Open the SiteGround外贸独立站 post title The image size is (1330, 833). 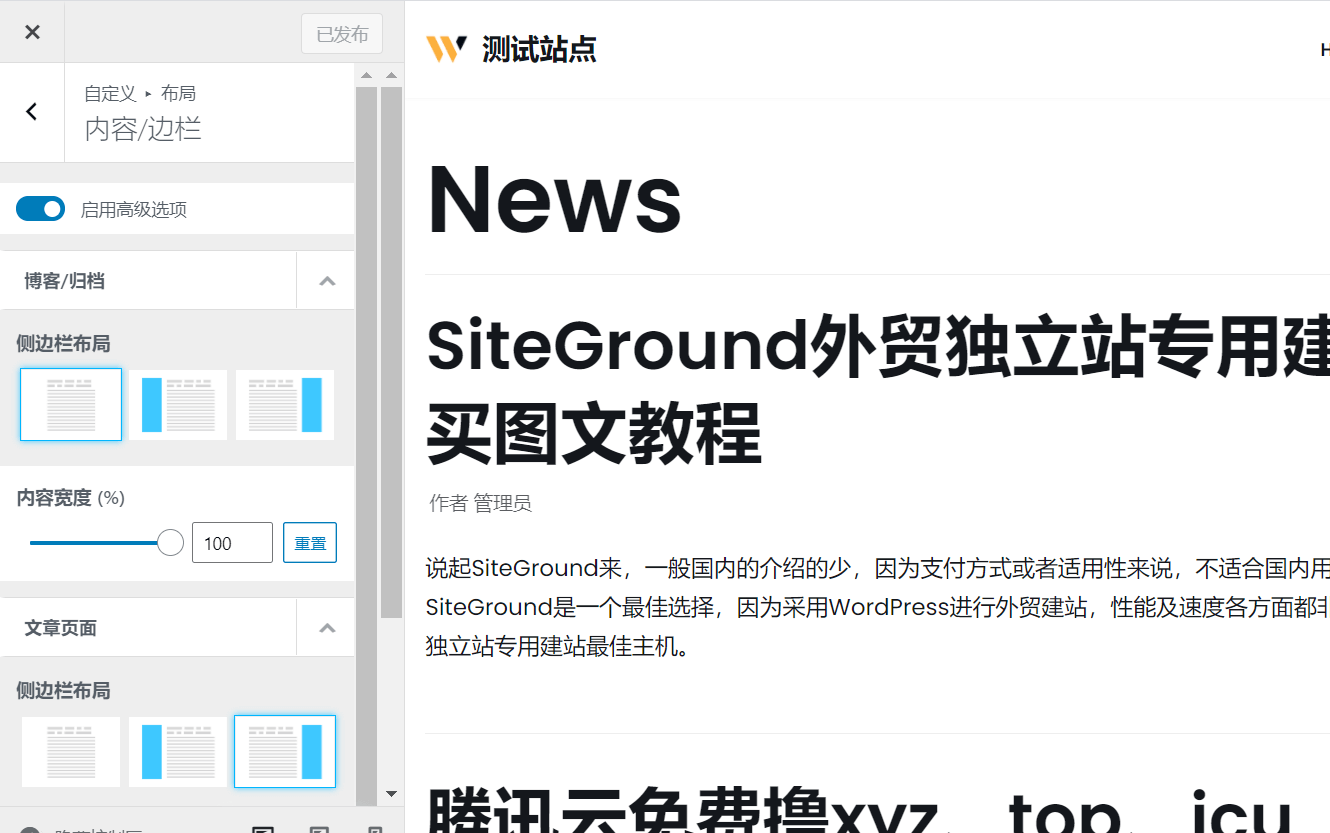[x=878, y=390]
